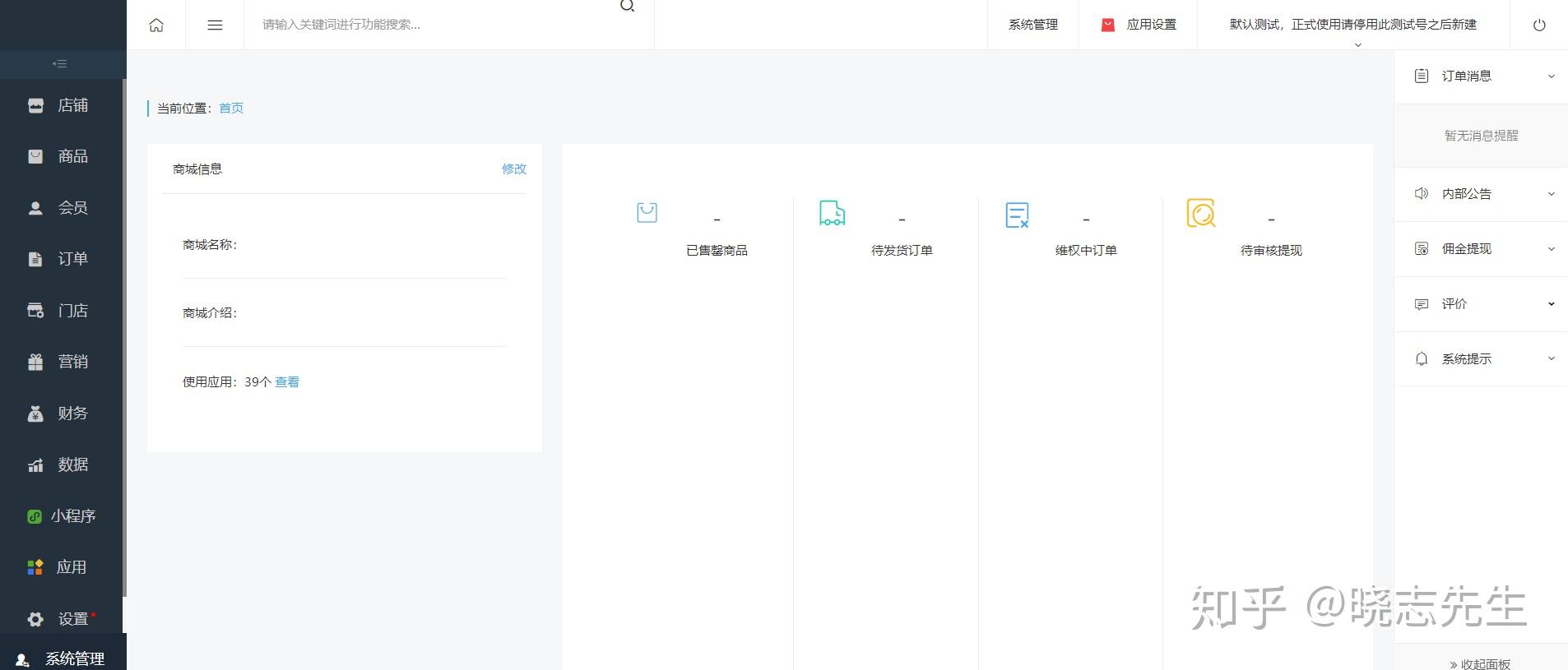Screen dimensions: 1568x670
Task: Click the 维权中订单 label
Action: point(1086,250)
